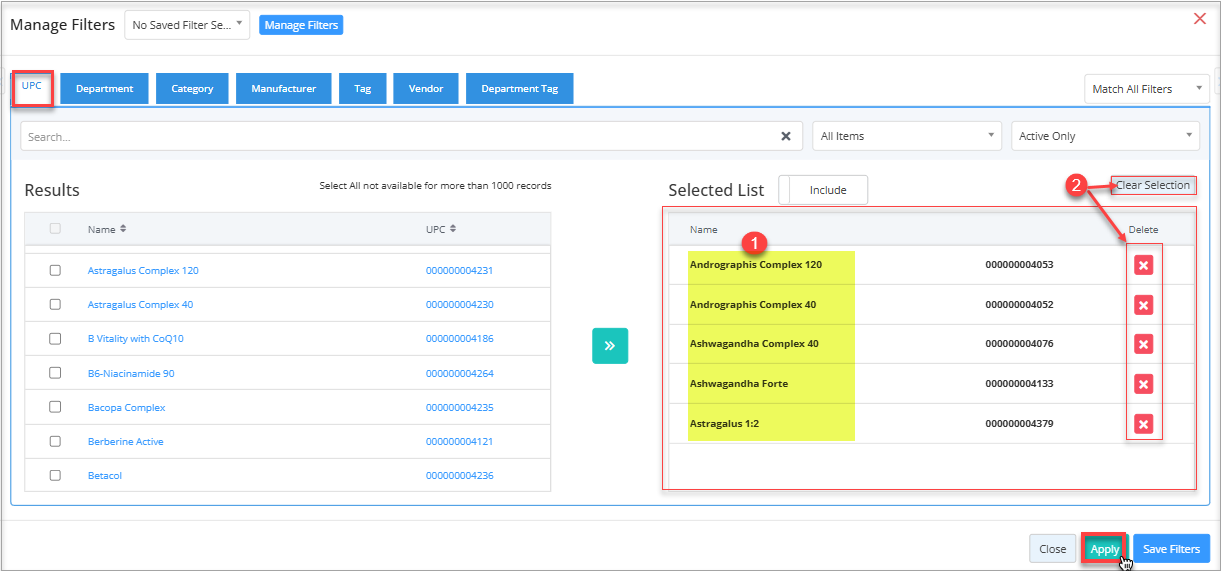
Task: Switch to the Department tab
Action: coord(104,89)
